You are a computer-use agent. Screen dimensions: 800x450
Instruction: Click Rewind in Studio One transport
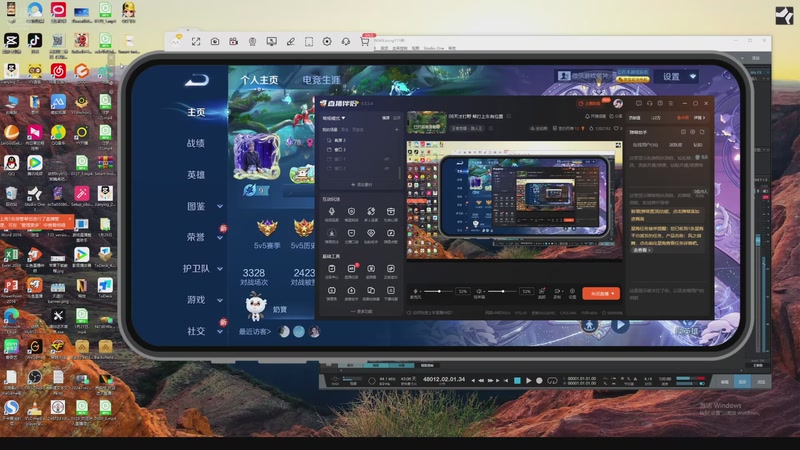481,381
